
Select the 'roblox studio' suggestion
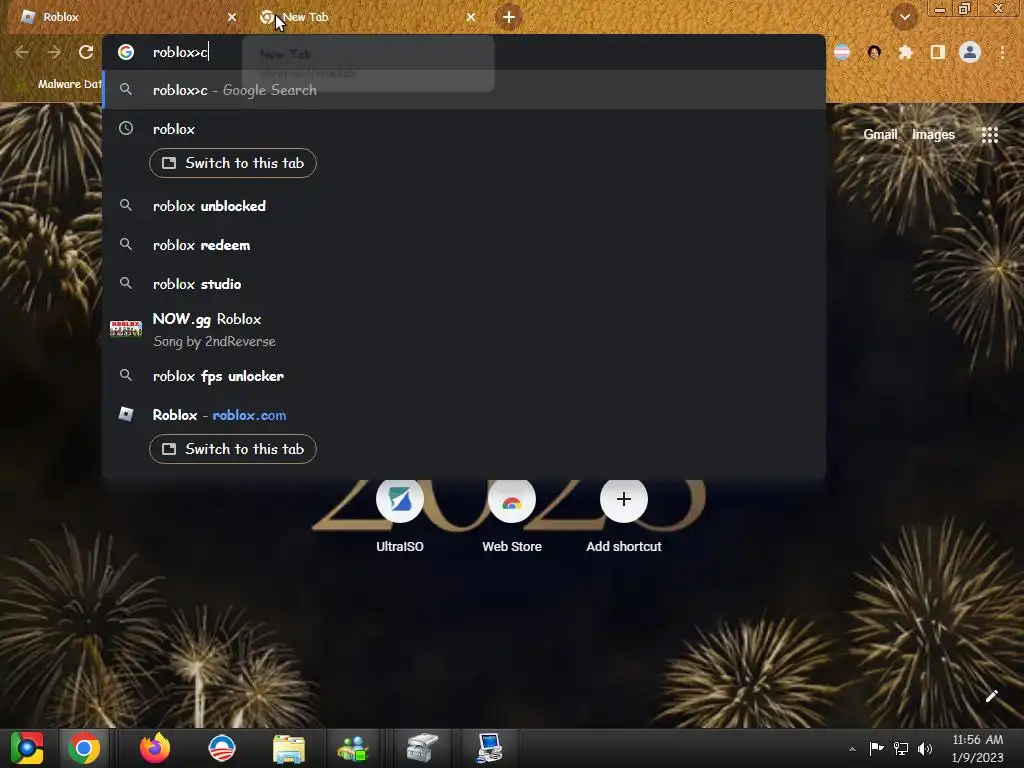(x=464, y=284)
